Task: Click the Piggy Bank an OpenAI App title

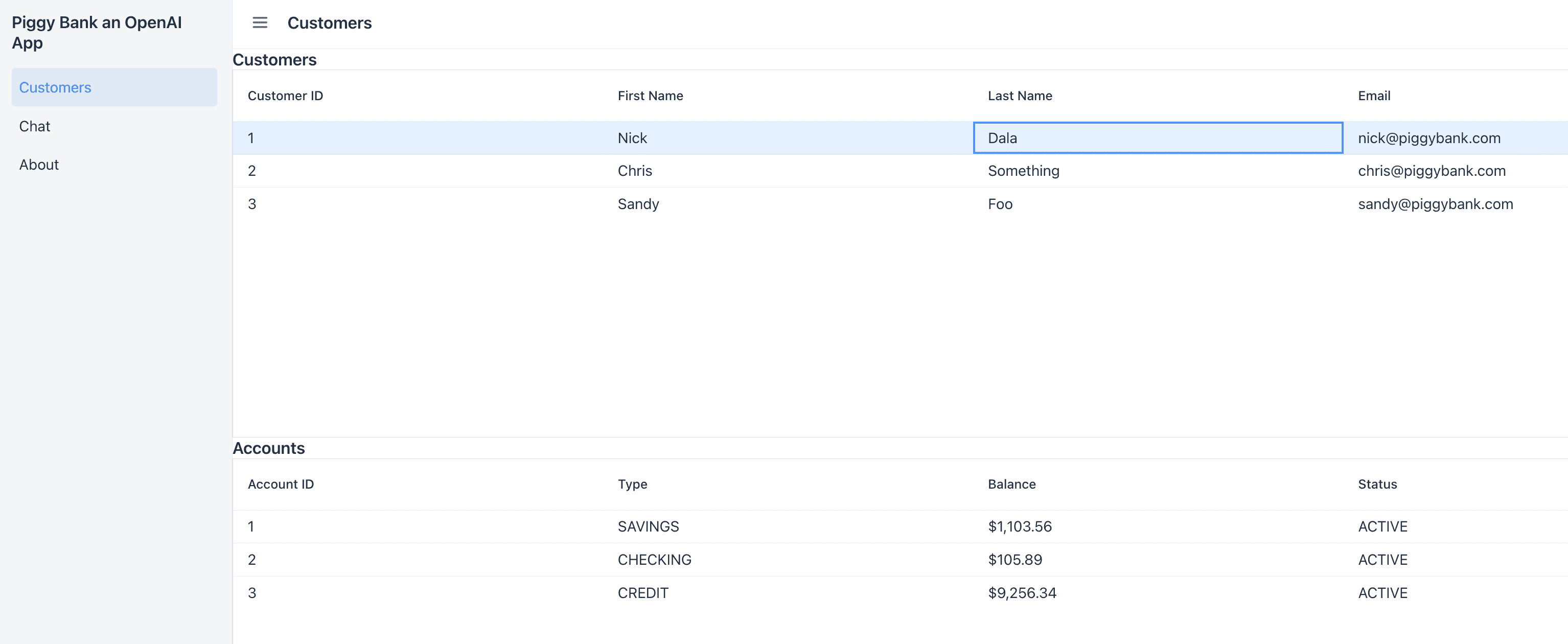Action: point(97,32)
